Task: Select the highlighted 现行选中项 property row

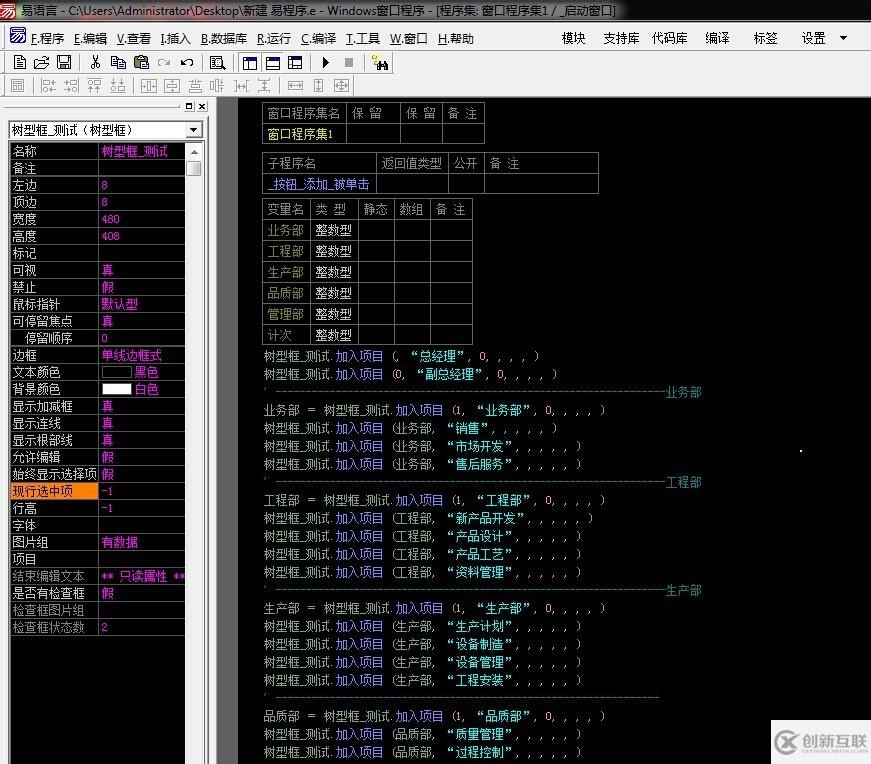Action: coord(98,491)
